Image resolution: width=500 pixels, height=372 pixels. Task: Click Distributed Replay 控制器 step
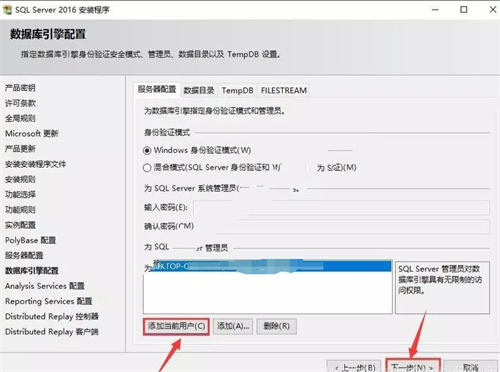(x=52, y=317)
